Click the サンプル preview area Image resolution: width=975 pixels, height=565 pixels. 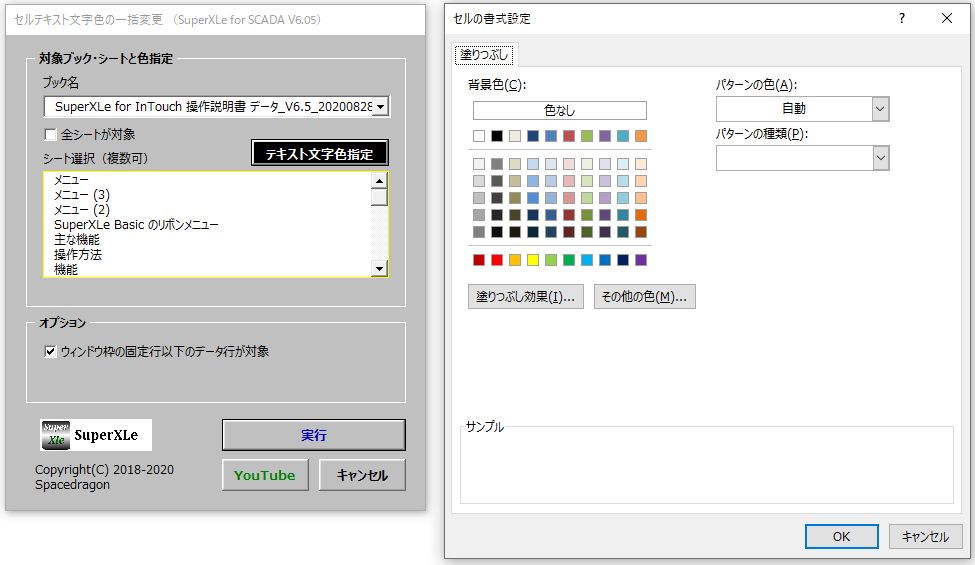(706, 465)
